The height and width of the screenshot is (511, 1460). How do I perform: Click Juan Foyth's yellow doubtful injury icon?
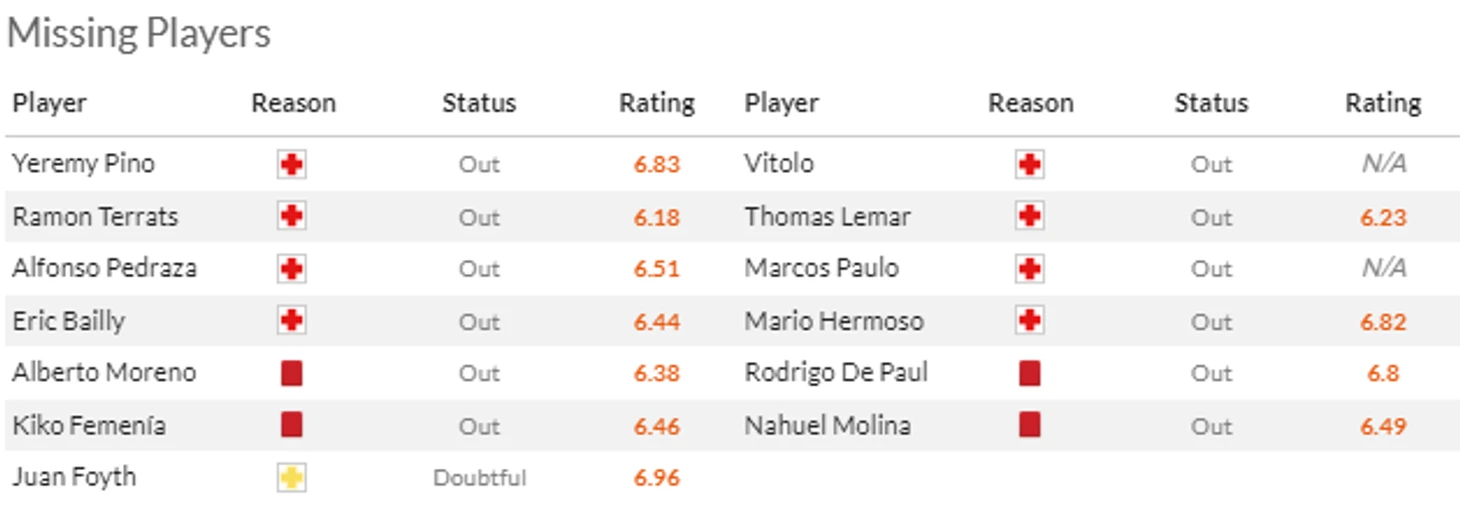pyautogui.click(x=292, y=477)
